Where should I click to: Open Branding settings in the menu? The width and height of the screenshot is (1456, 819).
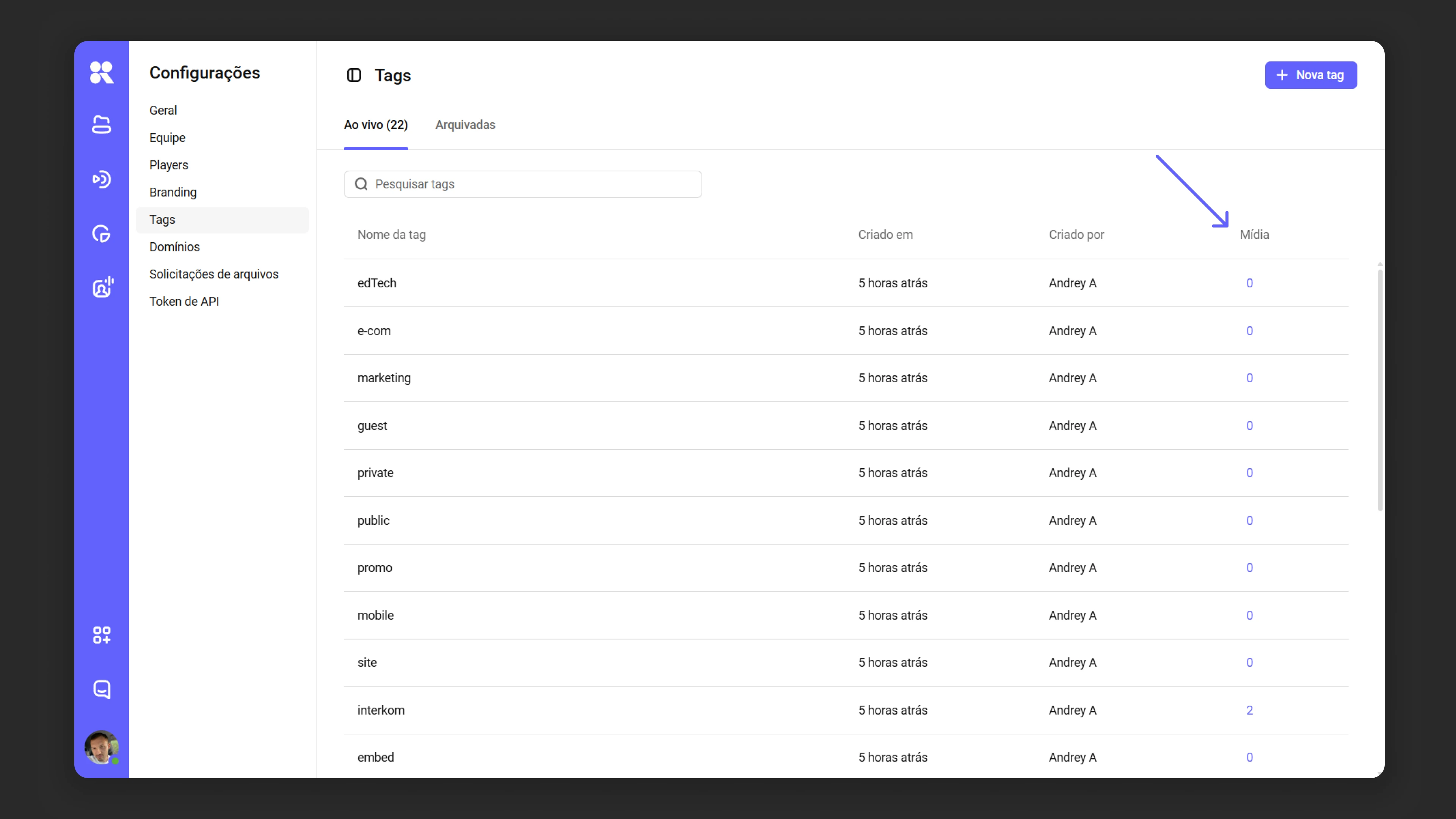[173, 192]
